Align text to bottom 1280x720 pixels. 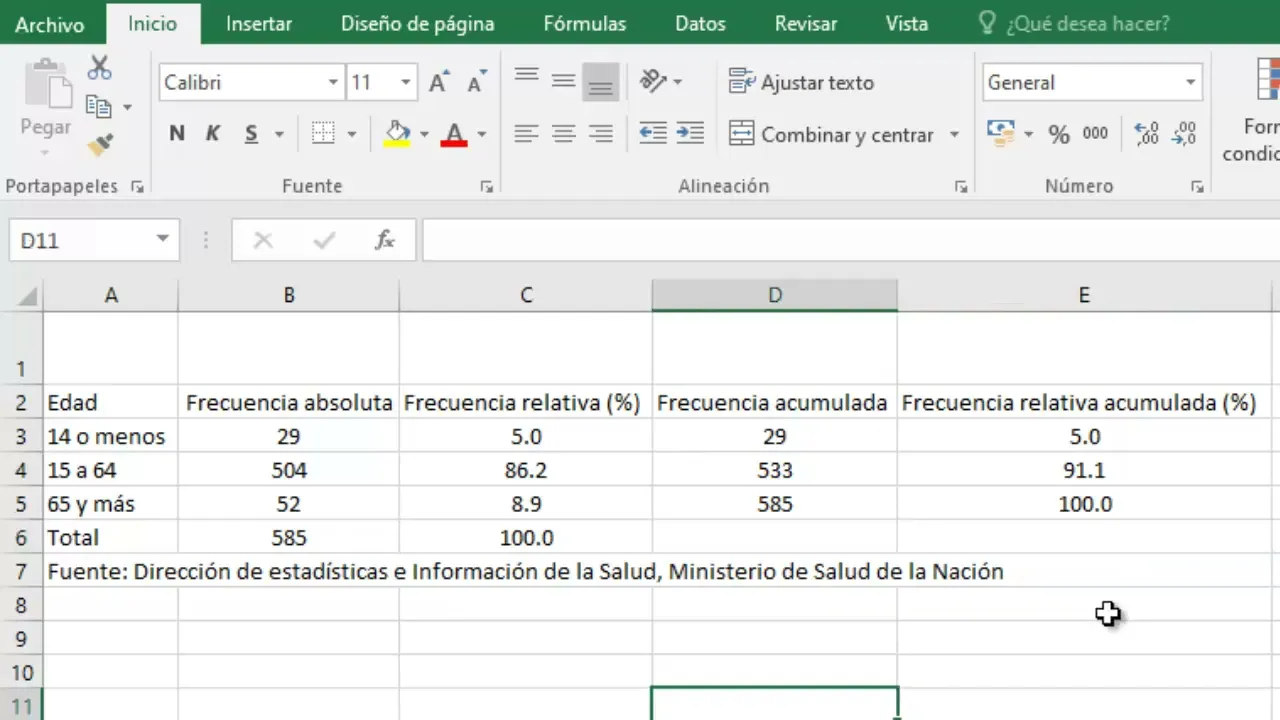pos(600,82)
